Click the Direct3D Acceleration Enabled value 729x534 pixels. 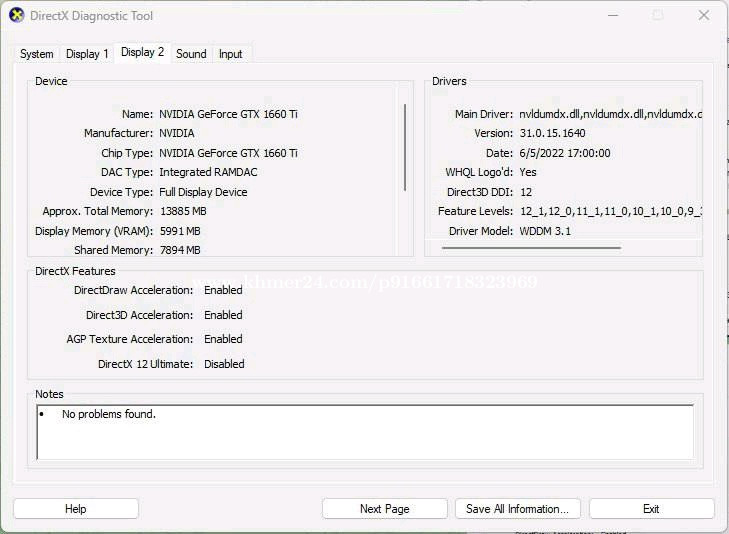point(223,315)
